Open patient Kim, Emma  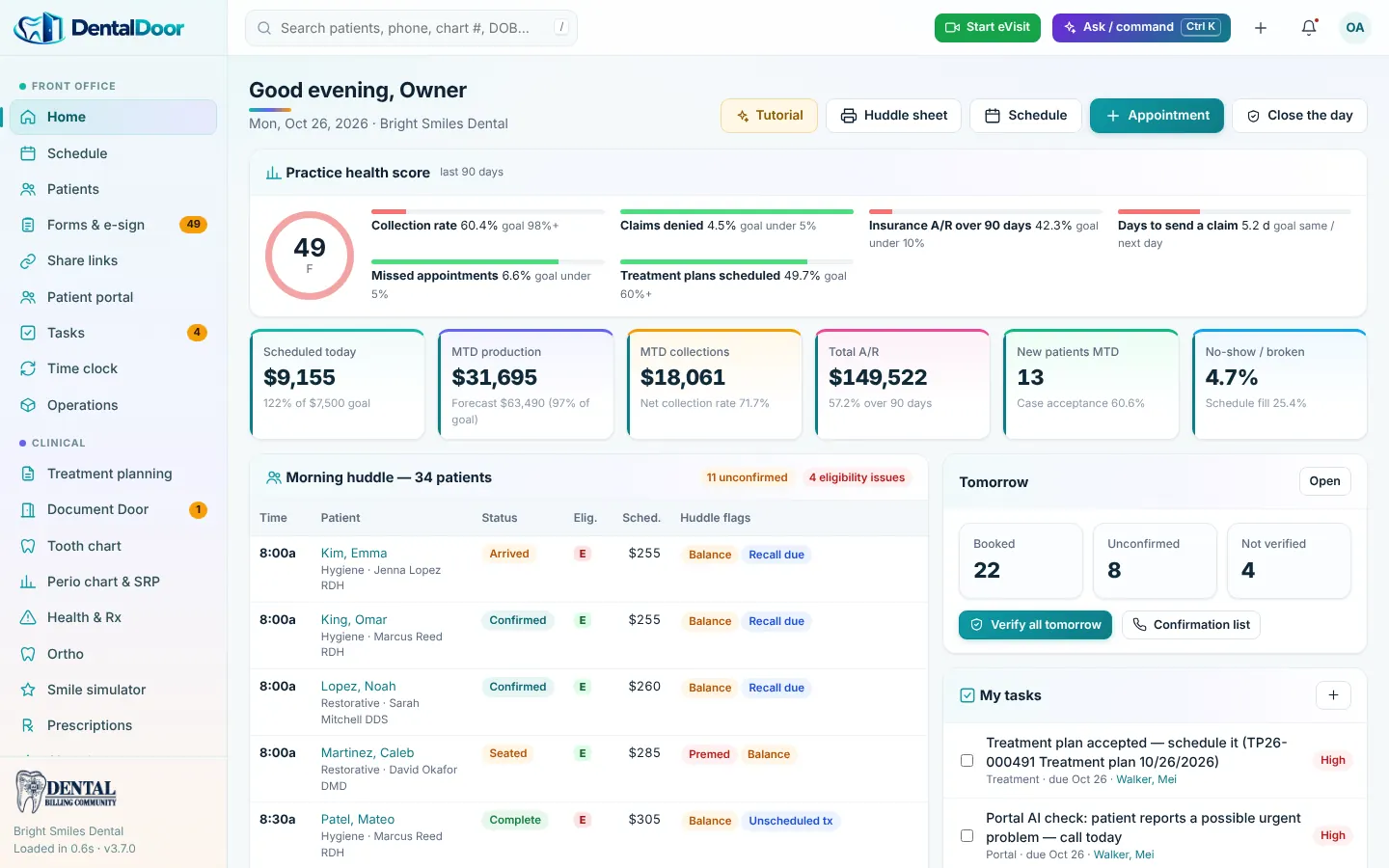pos(354,554)
